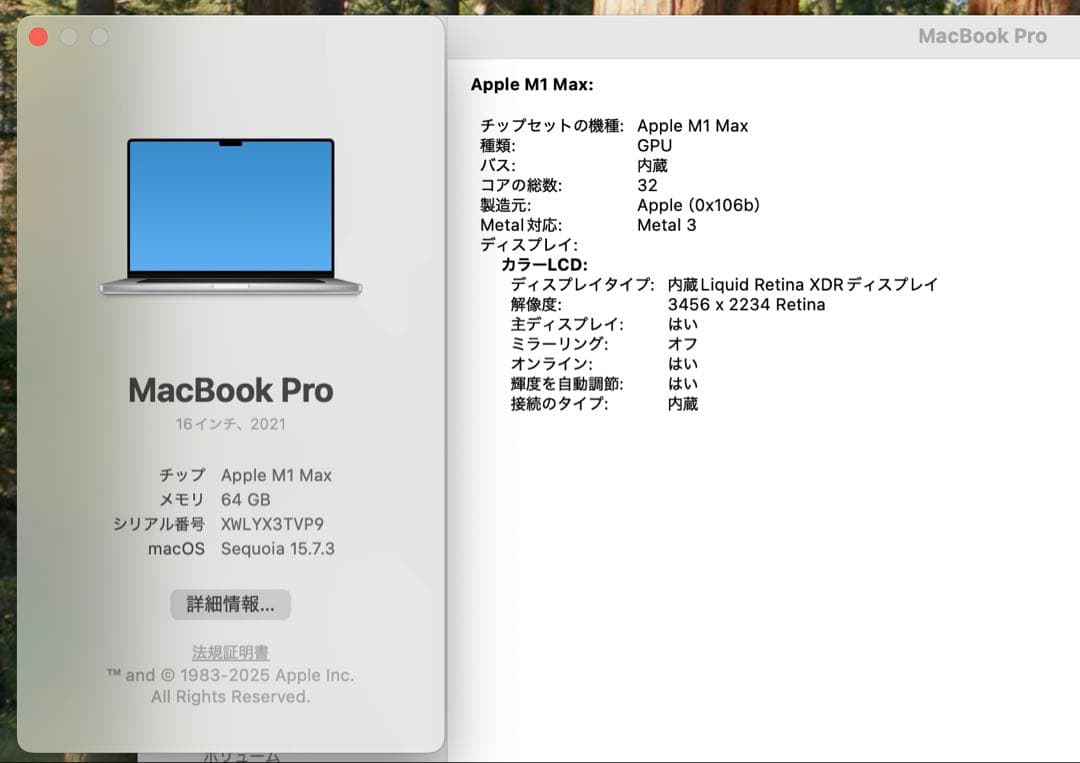
Task: Click the 16インチ、2021 model text
Action: [231, 424]
